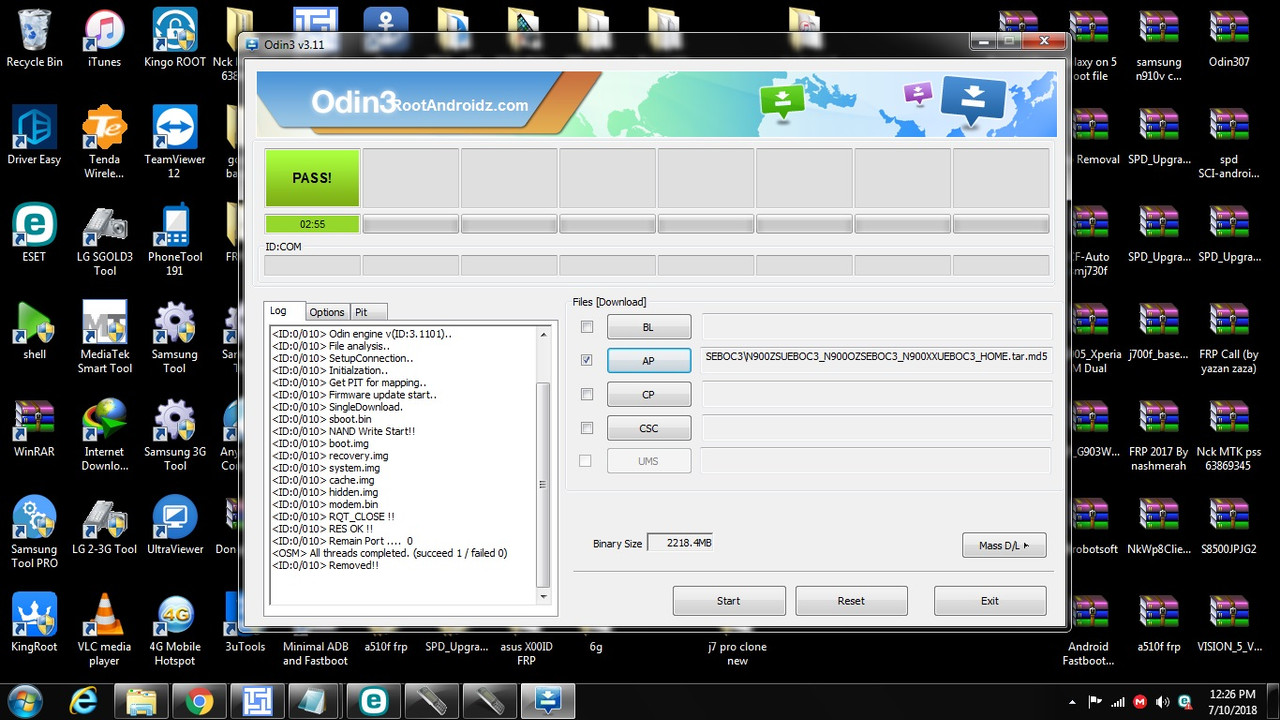Open the volume control in system tray
Screen dimensions: 1280x720
point(1163,701)
